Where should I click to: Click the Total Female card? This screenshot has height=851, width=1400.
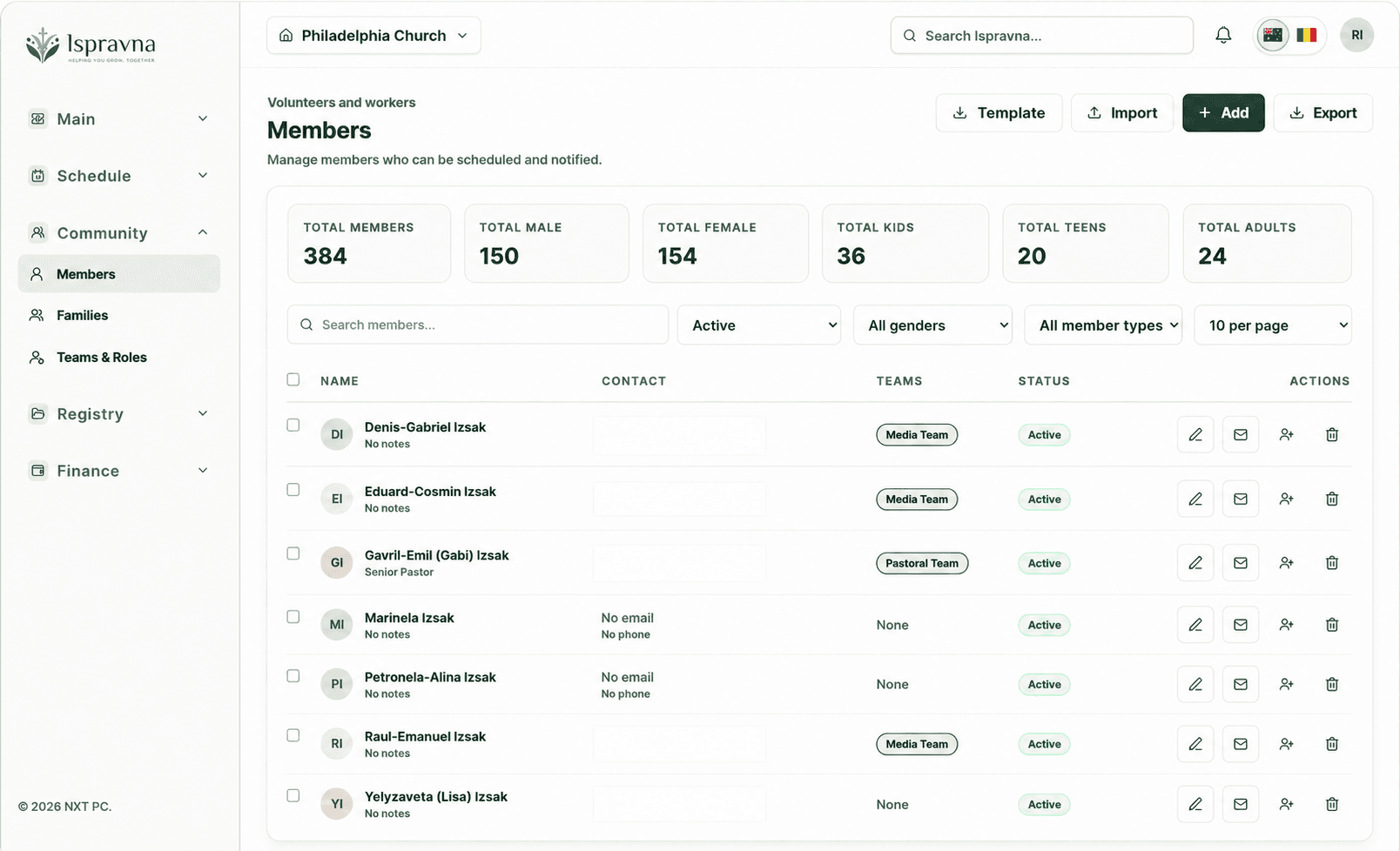point(726,244)
